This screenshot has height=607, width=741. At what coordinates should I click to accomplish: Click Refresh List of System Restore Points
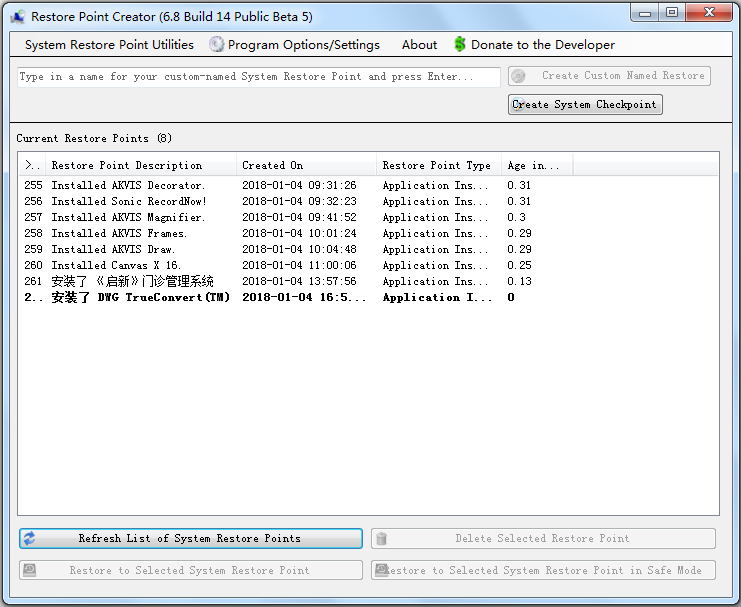click(191, 538)
